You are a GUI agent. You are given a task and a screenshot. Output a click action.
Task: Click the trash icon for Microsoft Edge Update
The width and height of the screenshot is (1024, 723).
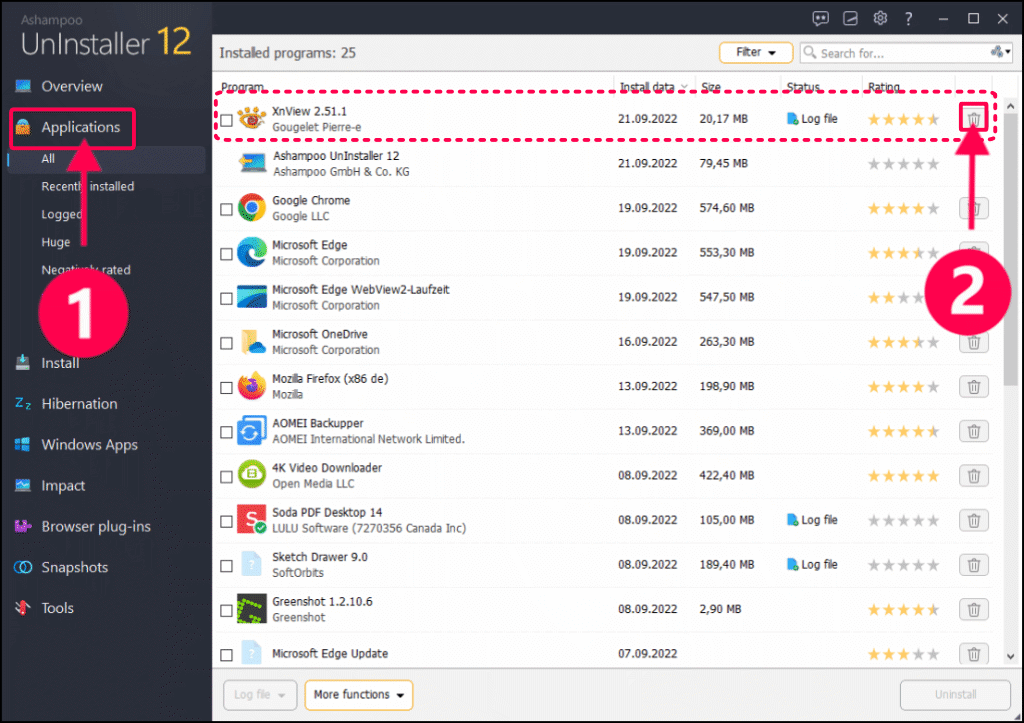pos(974,654)
